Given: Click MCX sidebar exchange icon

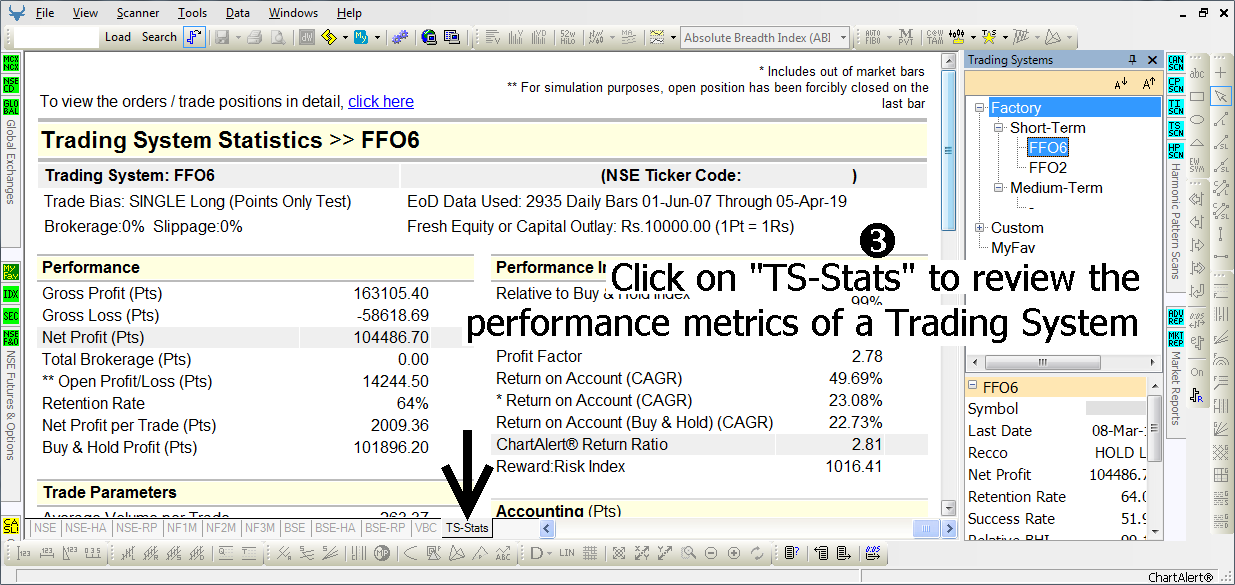Looking at the screenshot, I should (11, 63).
